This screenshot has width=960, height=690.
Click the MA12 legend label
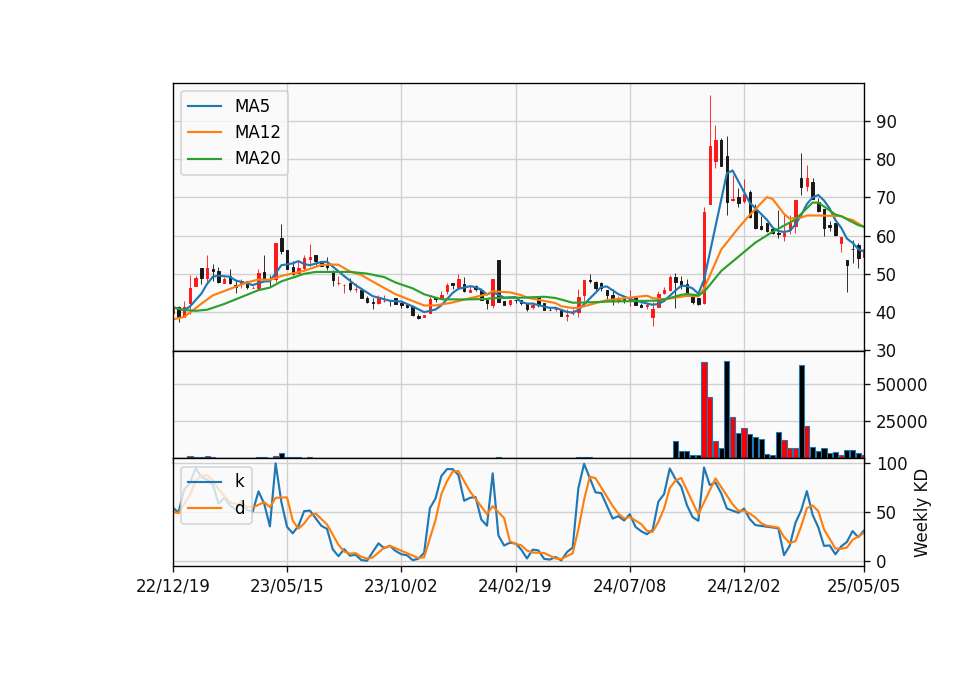point(257,132)
